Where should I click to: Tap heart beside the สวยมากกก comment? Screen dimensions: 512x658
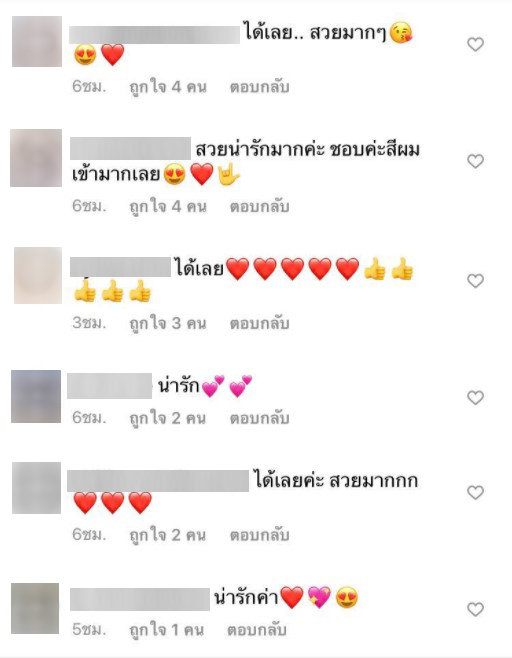point(475,492)
